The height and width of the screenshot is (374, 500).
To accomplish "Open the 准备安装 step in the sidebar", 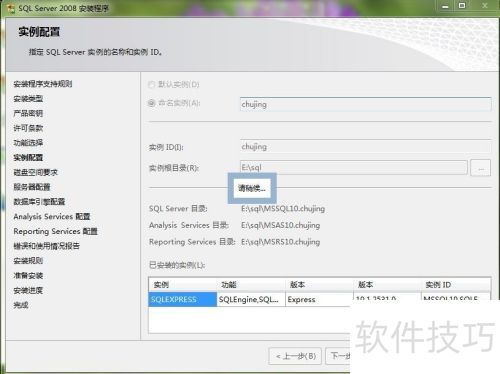I will pyautogui.click(x=28, y=276).
